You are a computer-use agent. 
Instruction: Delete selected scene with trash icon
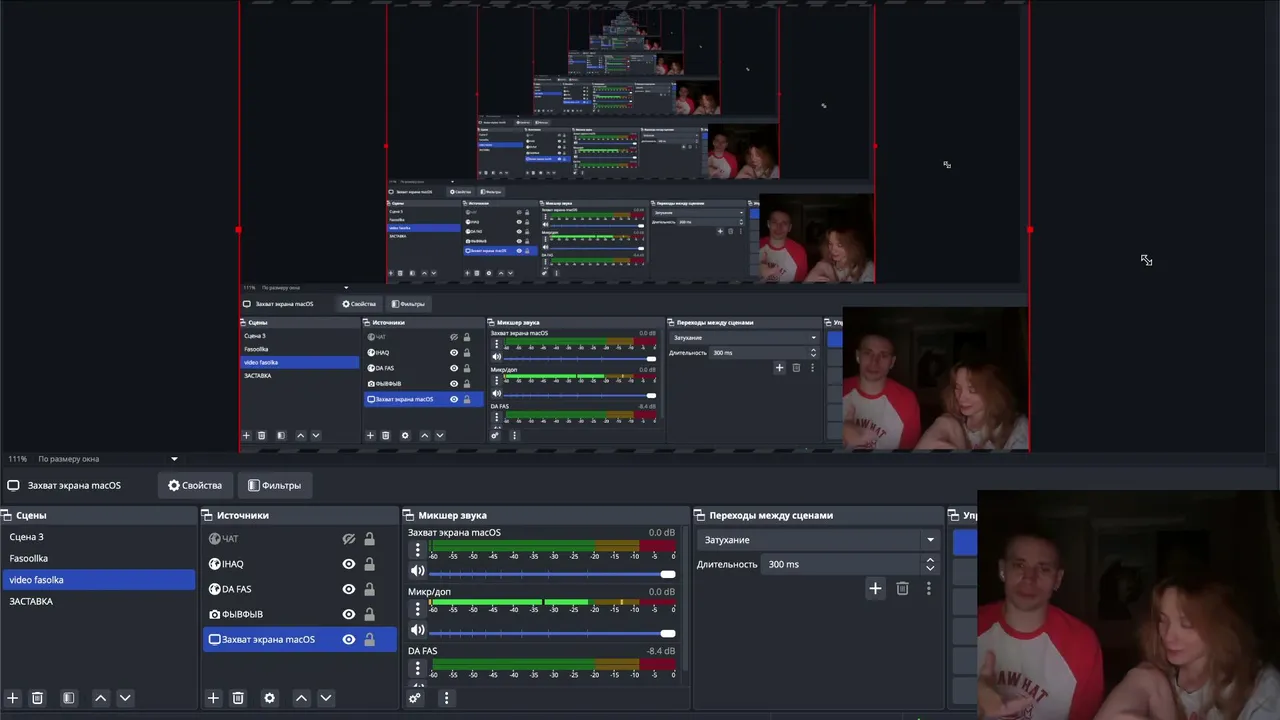[x=37, y=698]
